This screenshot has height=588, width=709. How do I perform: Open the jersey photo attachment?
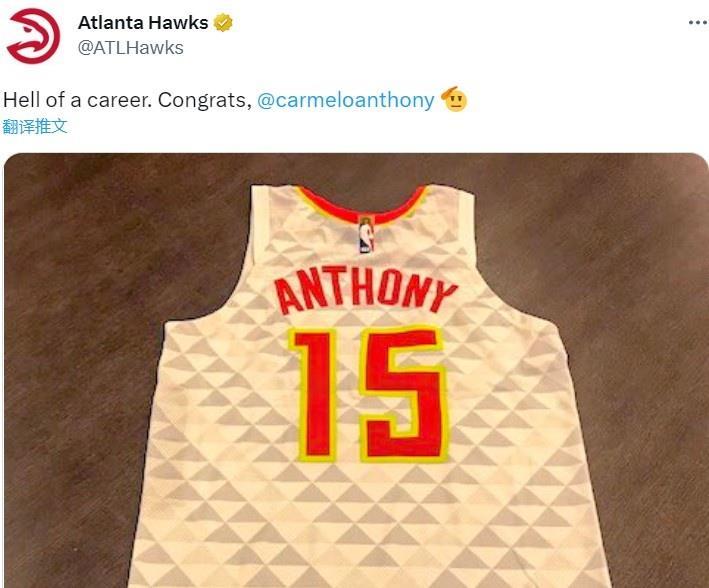click(356, 370)
